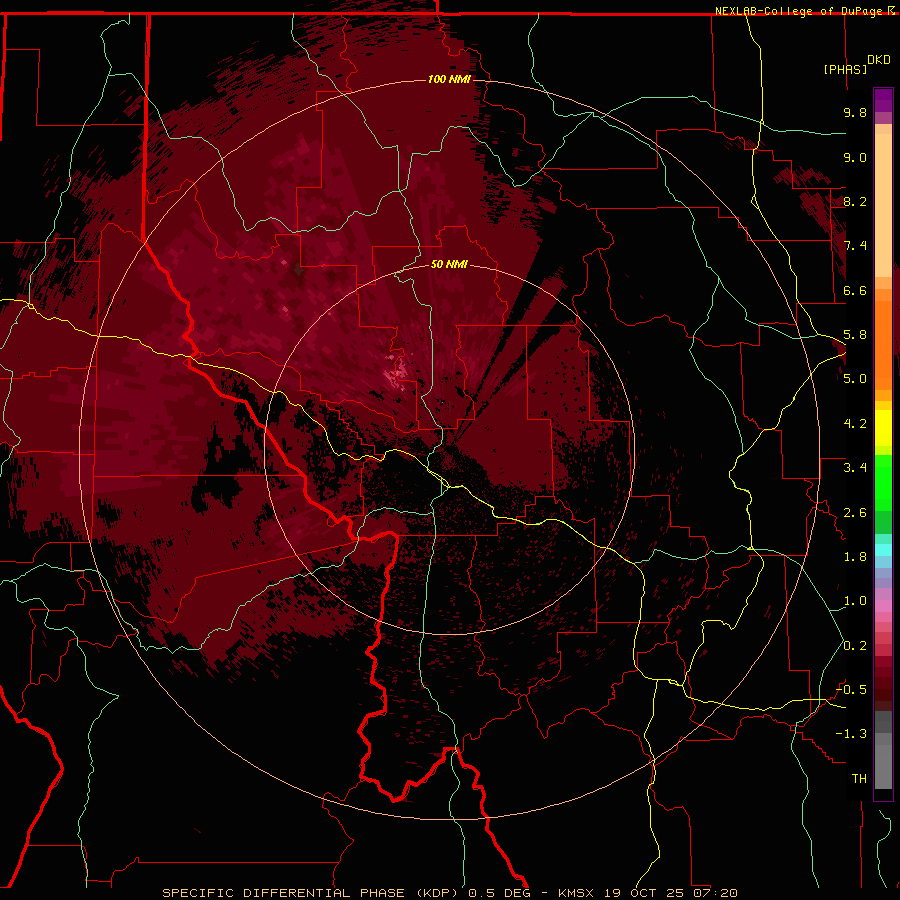Click the 9.0 scale value
The height and width of the screenshot is (900, 900).
pos(855,157)
